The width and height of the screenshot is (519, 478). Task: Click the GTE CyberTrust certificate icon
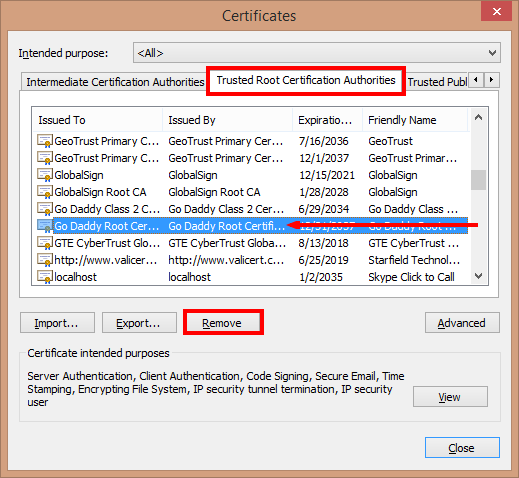coord(45,243)
